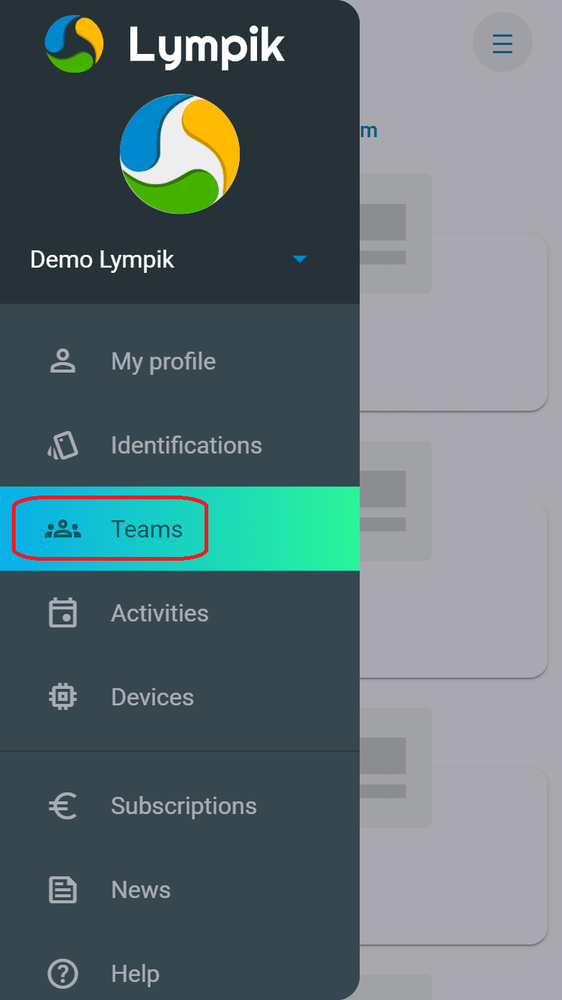
Task: Expand the Demo Lympik account dropdown arrow
Action: point(299,260)
